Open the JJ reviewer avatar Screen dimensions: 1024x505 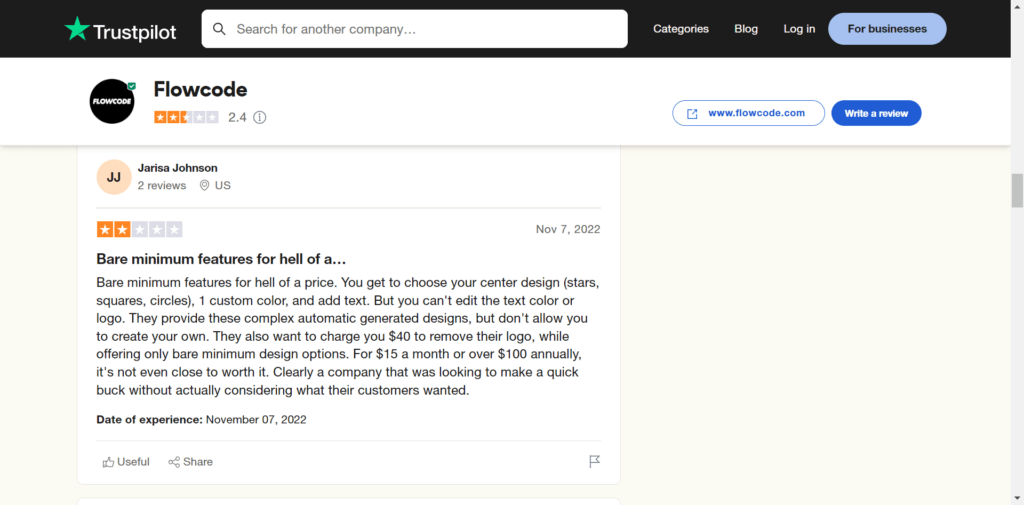click(114, 177)
